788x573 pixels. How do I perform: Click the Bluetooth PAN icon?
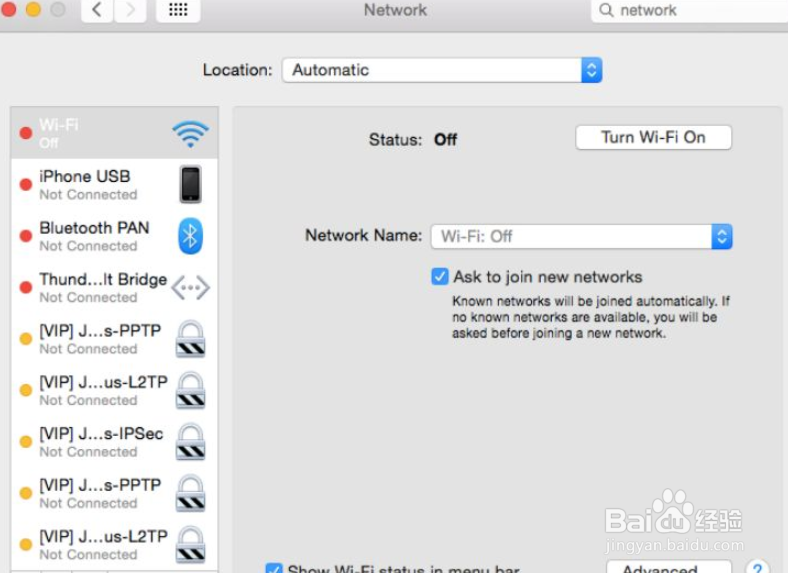190,236
